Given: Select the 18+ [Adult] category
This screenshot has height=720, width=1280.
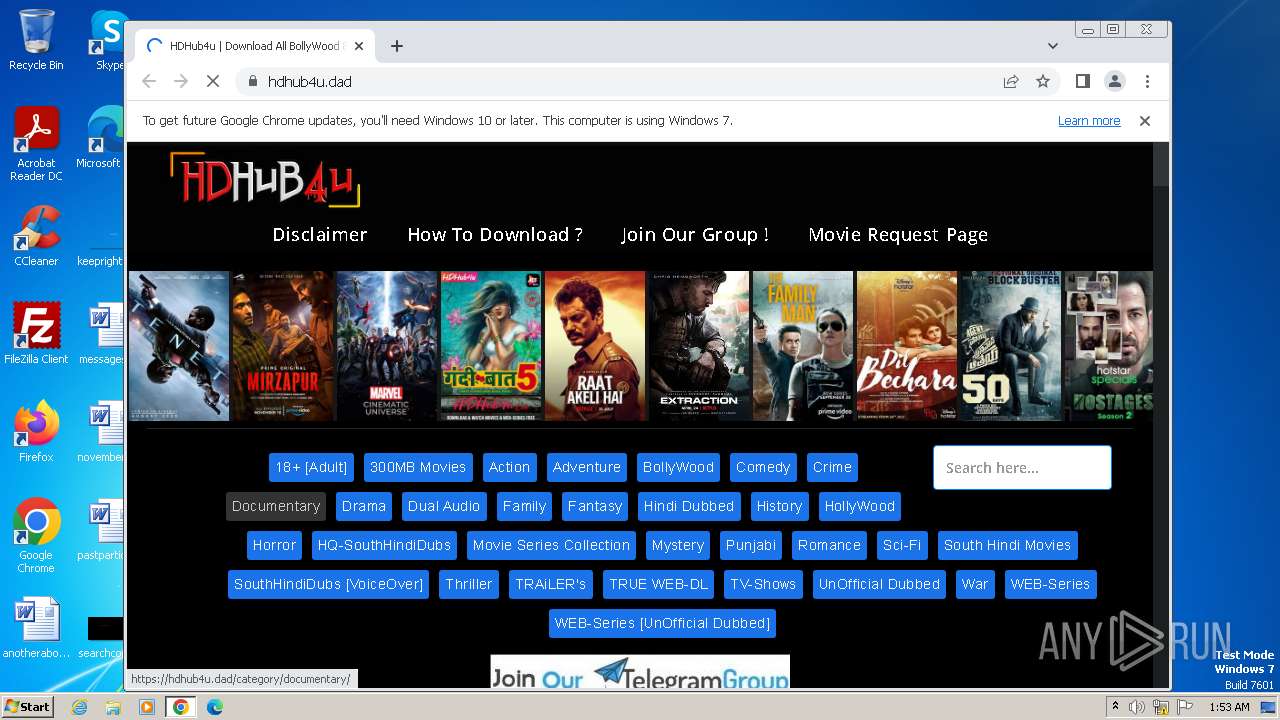Looking at the screenshot, I should pyautogui.click(x=311, y=468).
